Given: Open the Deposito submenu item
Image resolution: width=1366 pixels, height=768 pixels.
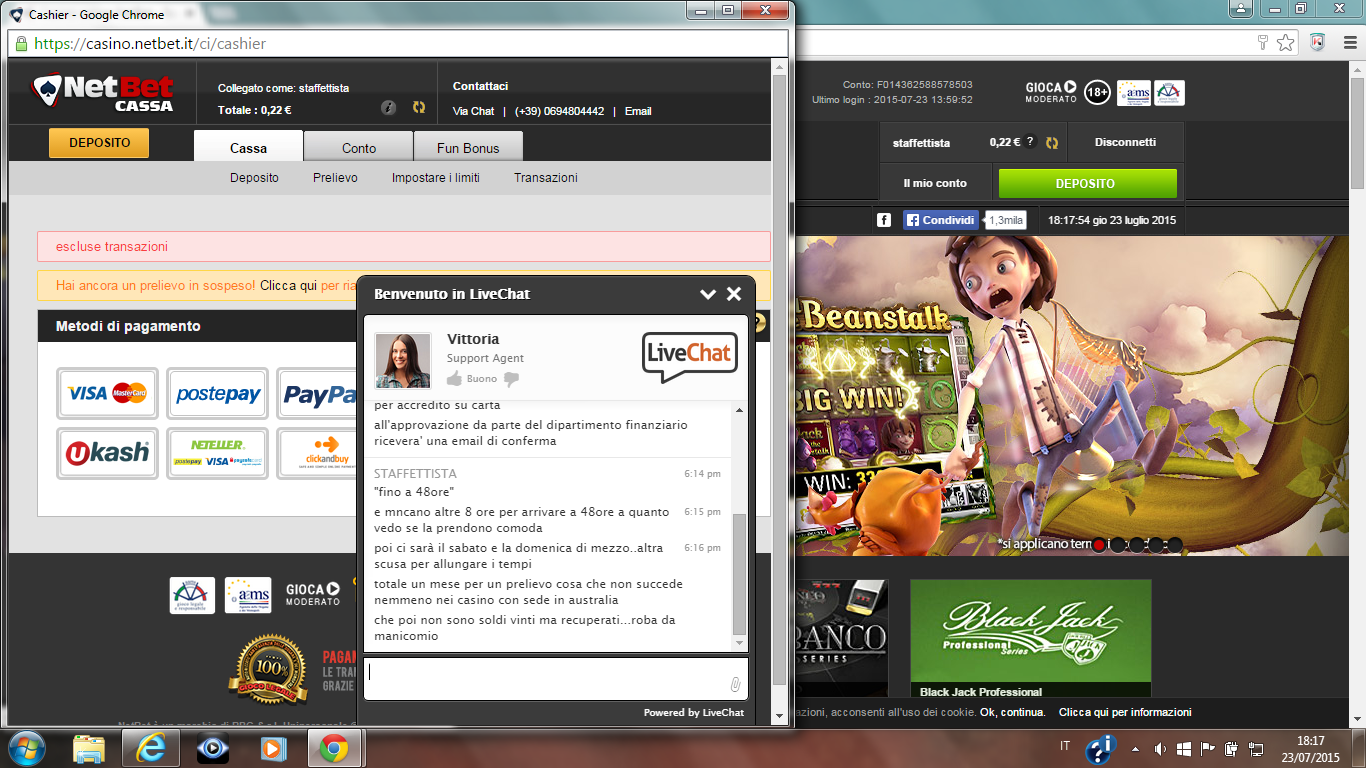Looking at the screenshot, I should [x=254, y=178].
